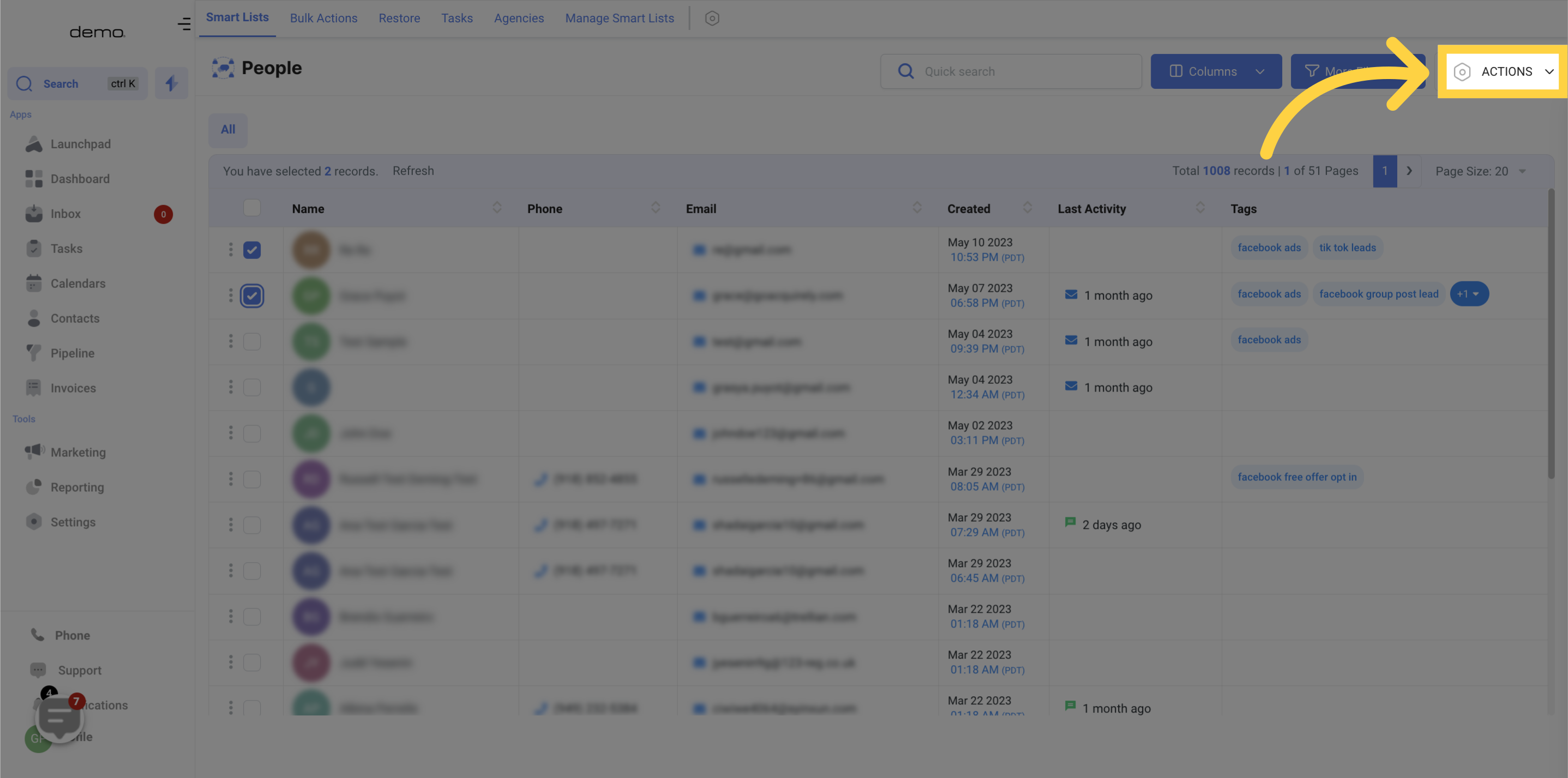This screenshot has width=1568, height=778.
Task: Click the lightning bolt quick actions icon
Action: click(x=171, y=83)
